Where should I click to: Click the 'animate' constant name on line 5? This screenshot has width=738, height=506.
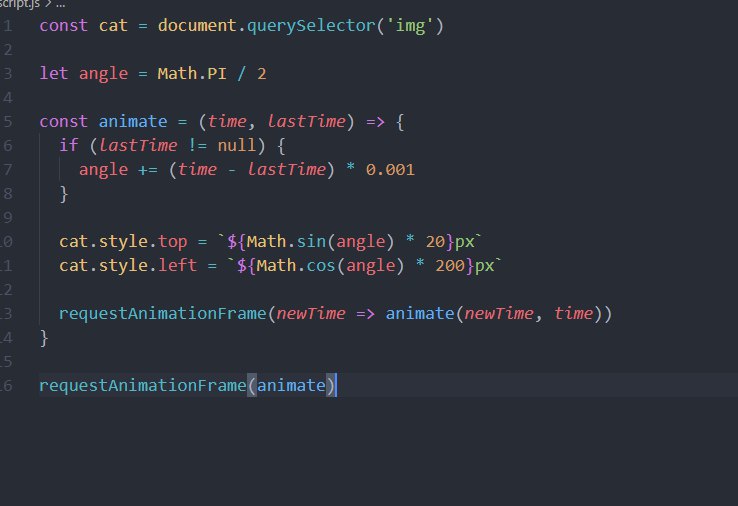pyautogui.click(x=133, y=121)
